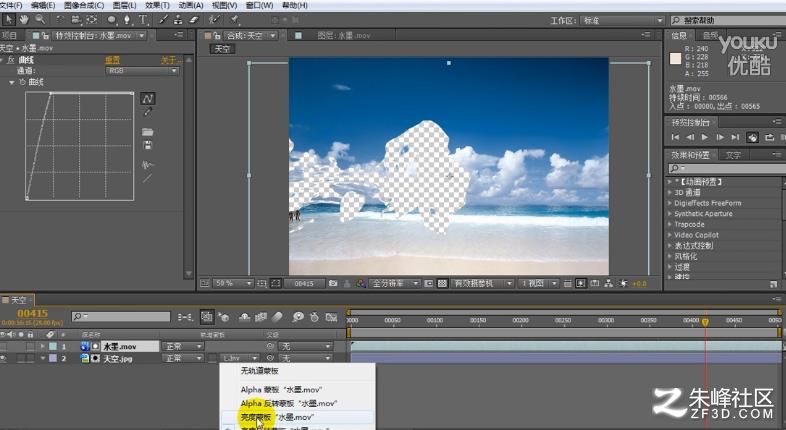
Task: Click play in the preview controls panel
Action: tap(705, 137)
